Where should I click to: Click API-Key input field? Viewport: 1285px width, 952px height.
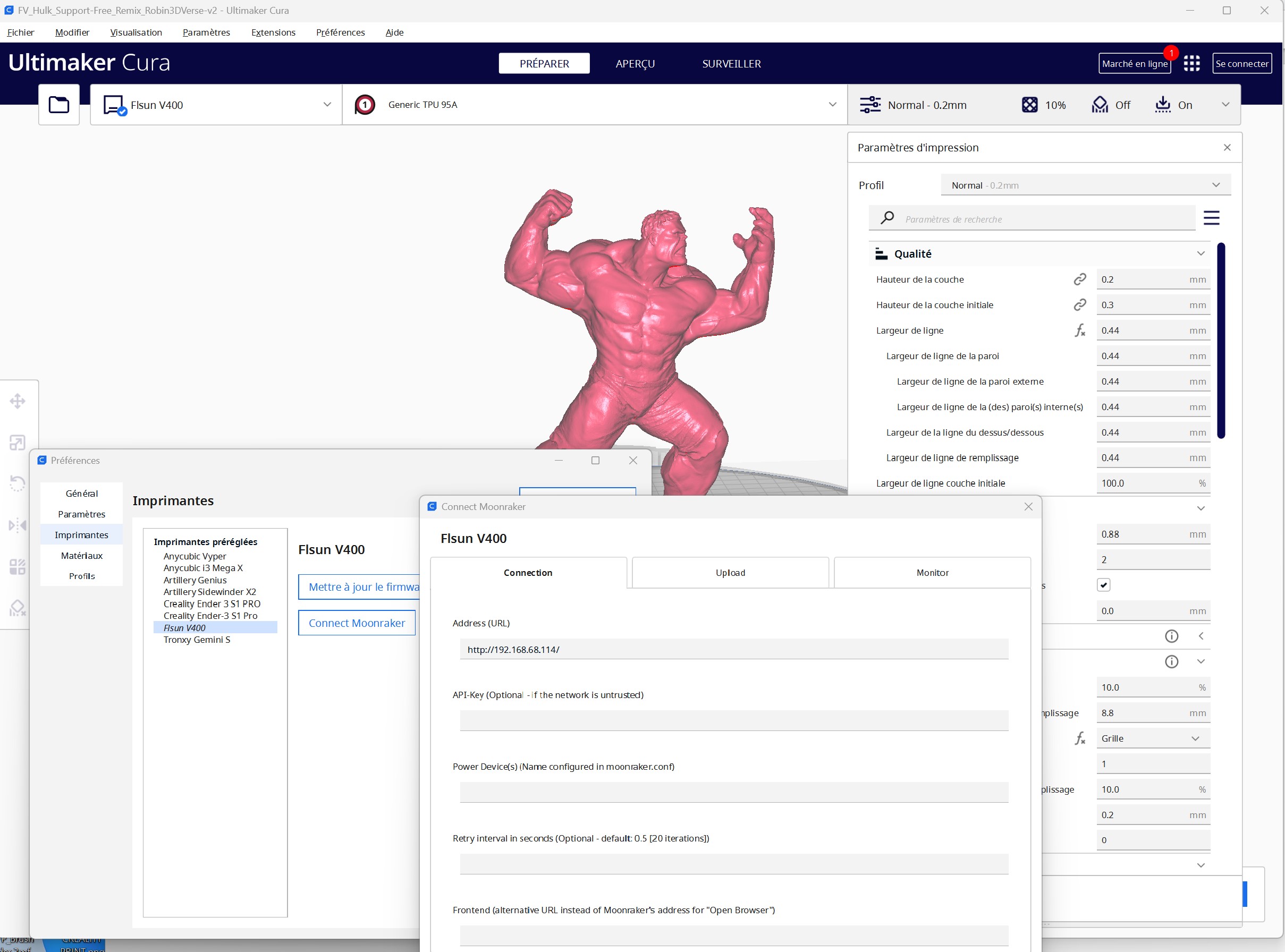point(734,720)
